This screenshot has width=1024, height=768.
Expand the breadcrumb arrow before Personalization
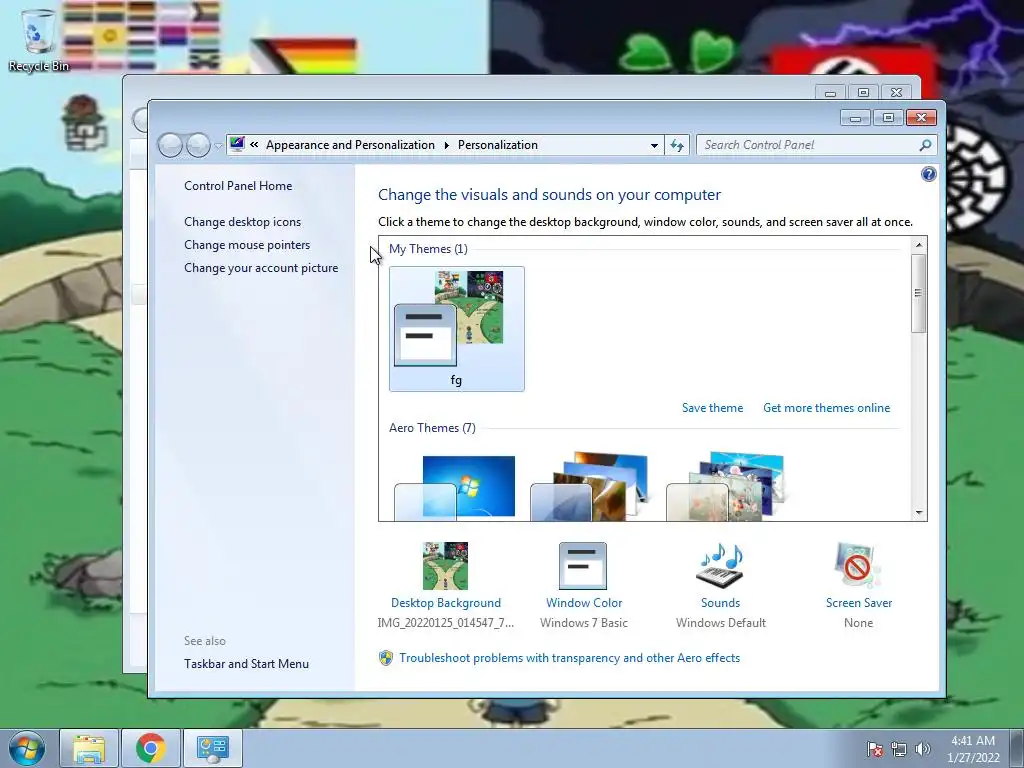447,145
